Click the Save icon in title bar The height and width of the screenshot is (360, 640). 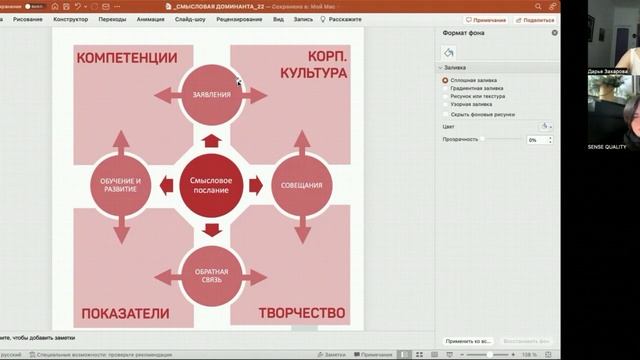coord(66,7)
